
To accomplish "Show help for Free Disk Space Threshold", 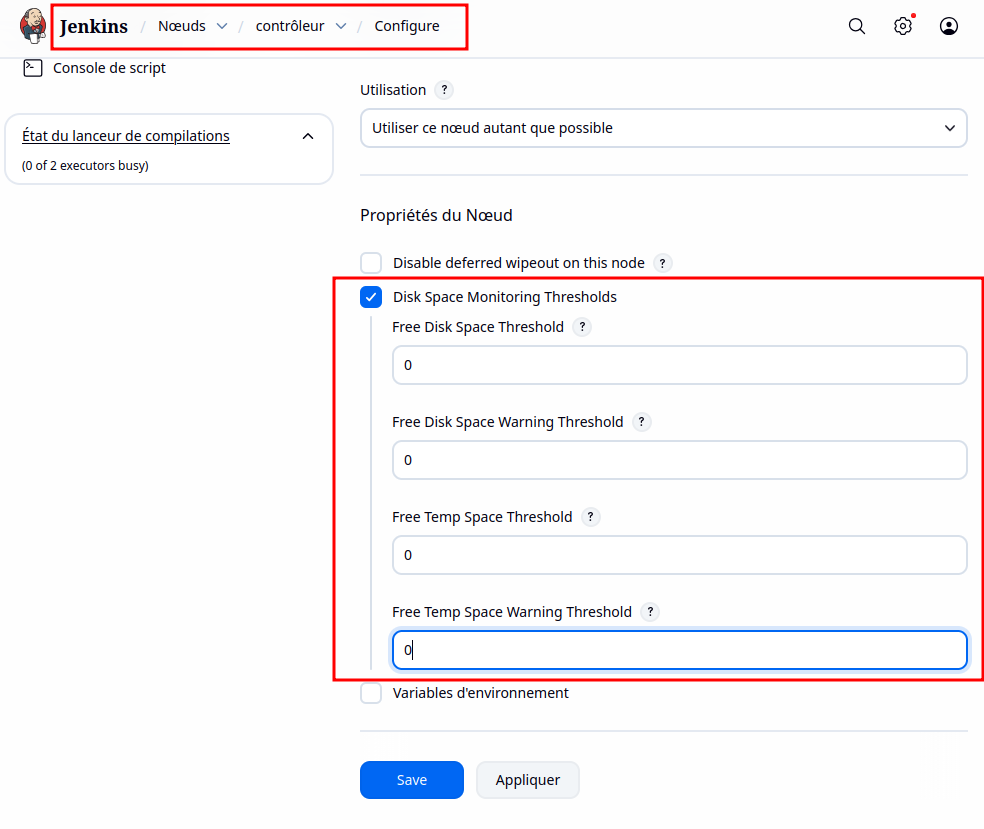I will coord(582,327).
